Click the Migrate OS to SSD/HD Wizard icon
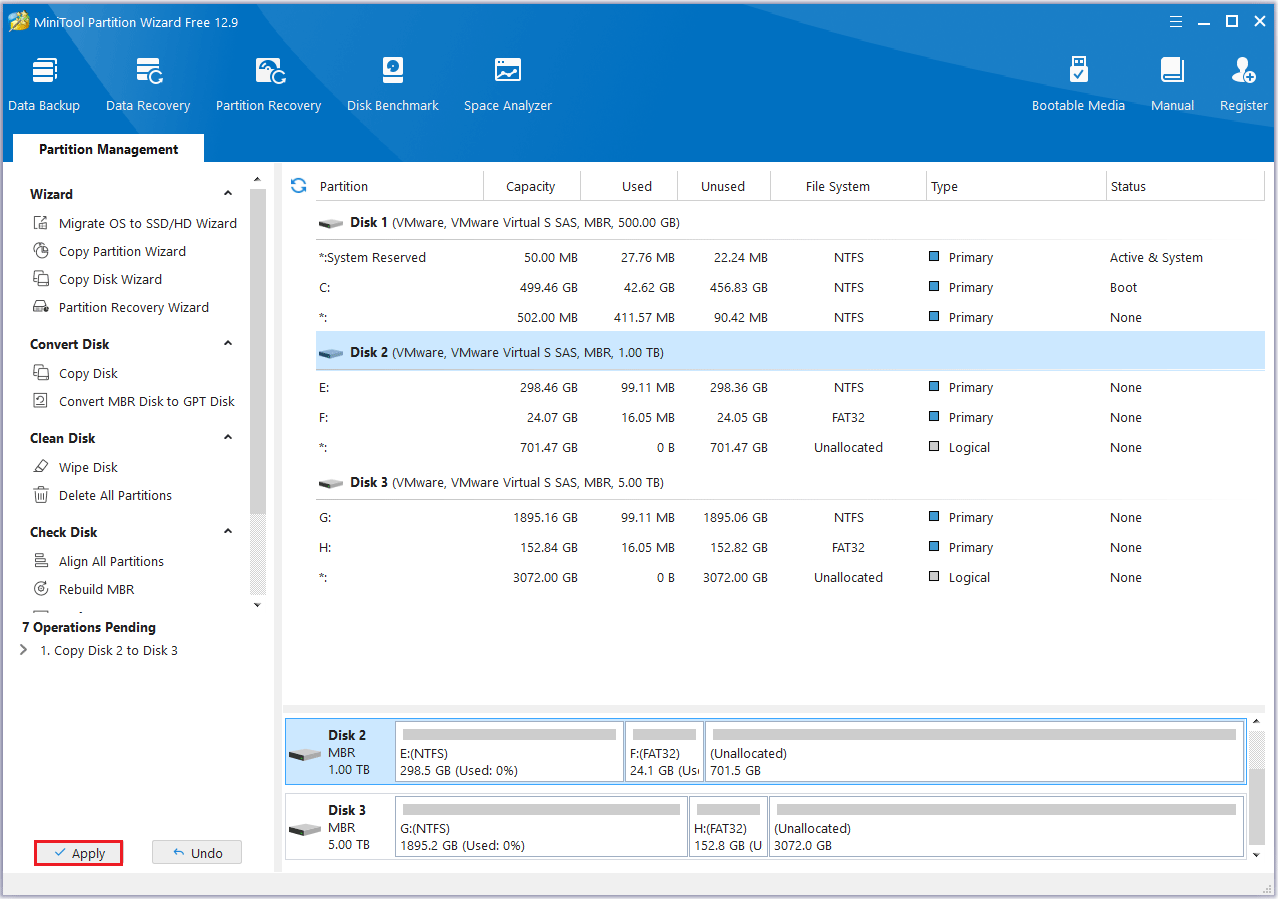 41,223
